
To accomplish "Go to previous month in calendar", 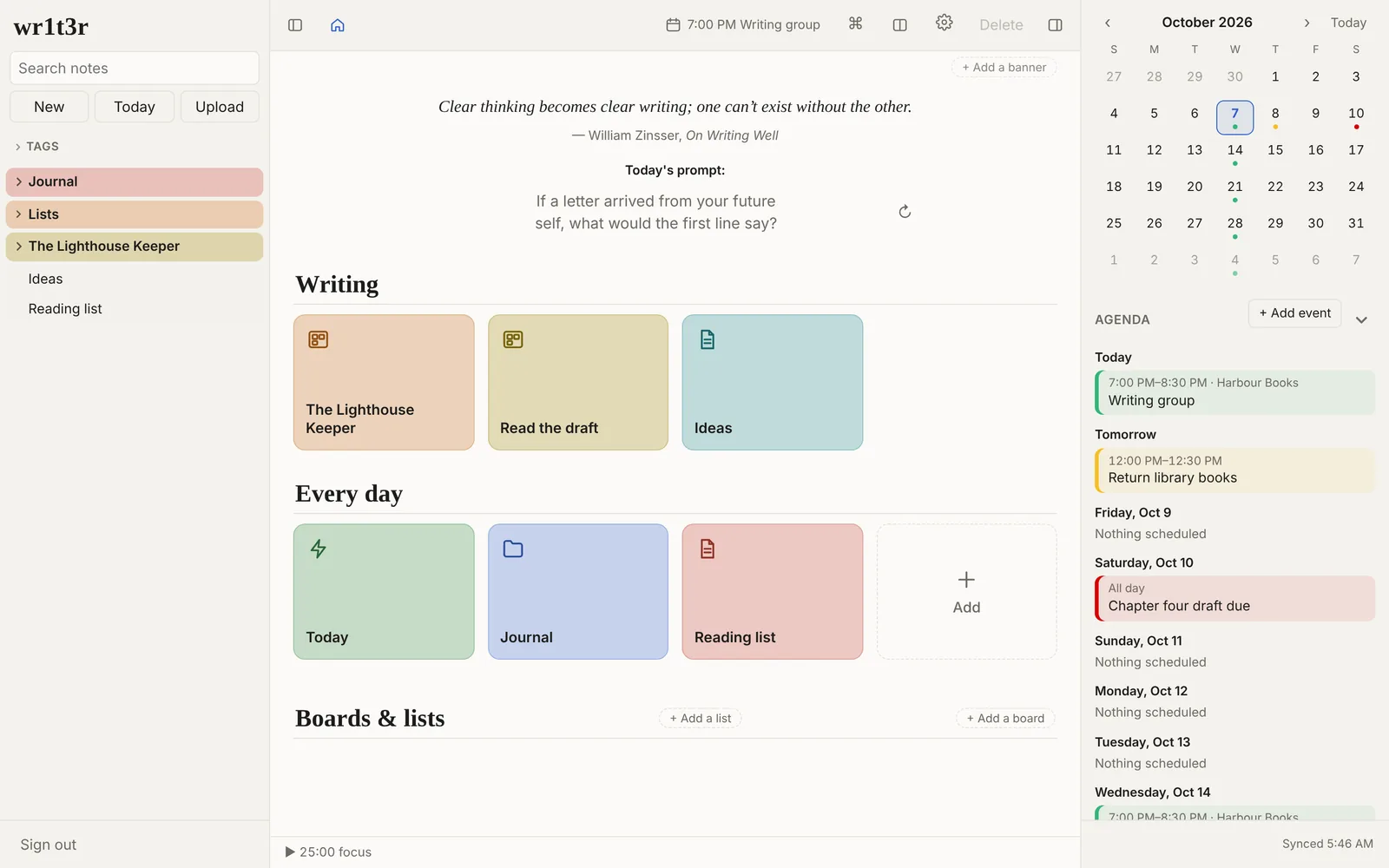I will [1108, 23].
